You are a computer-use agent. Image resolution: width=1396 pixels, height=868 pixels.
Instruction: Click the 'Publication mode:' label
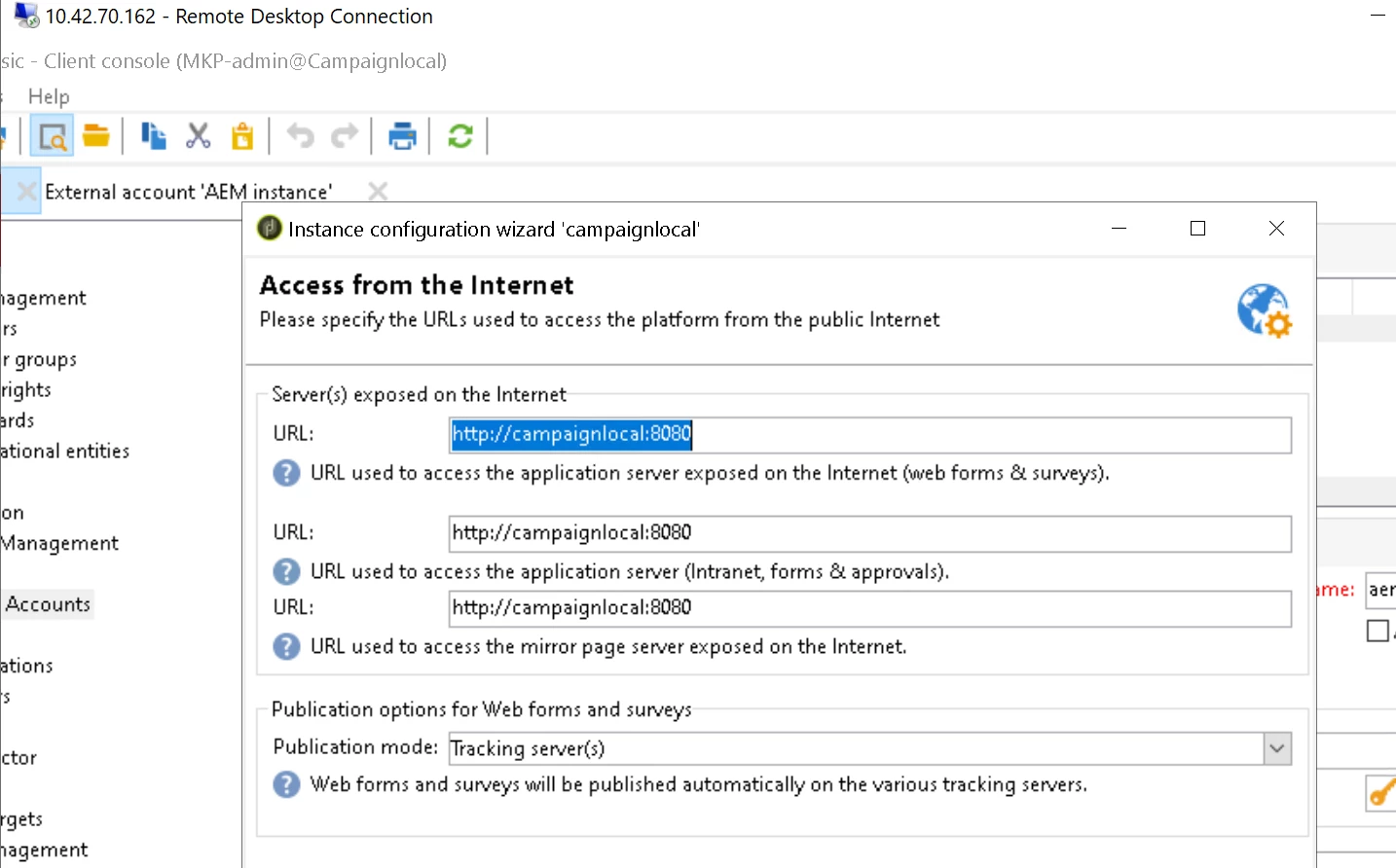click(356, 746)
